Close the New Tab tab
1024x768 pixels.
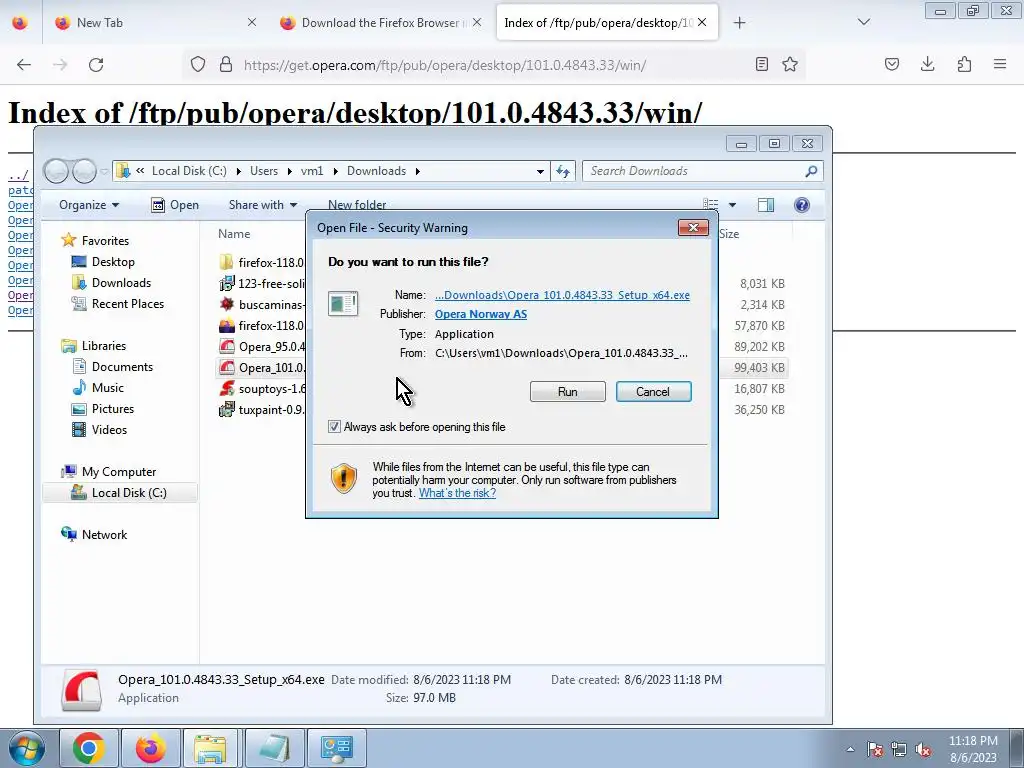coord(252,22)
